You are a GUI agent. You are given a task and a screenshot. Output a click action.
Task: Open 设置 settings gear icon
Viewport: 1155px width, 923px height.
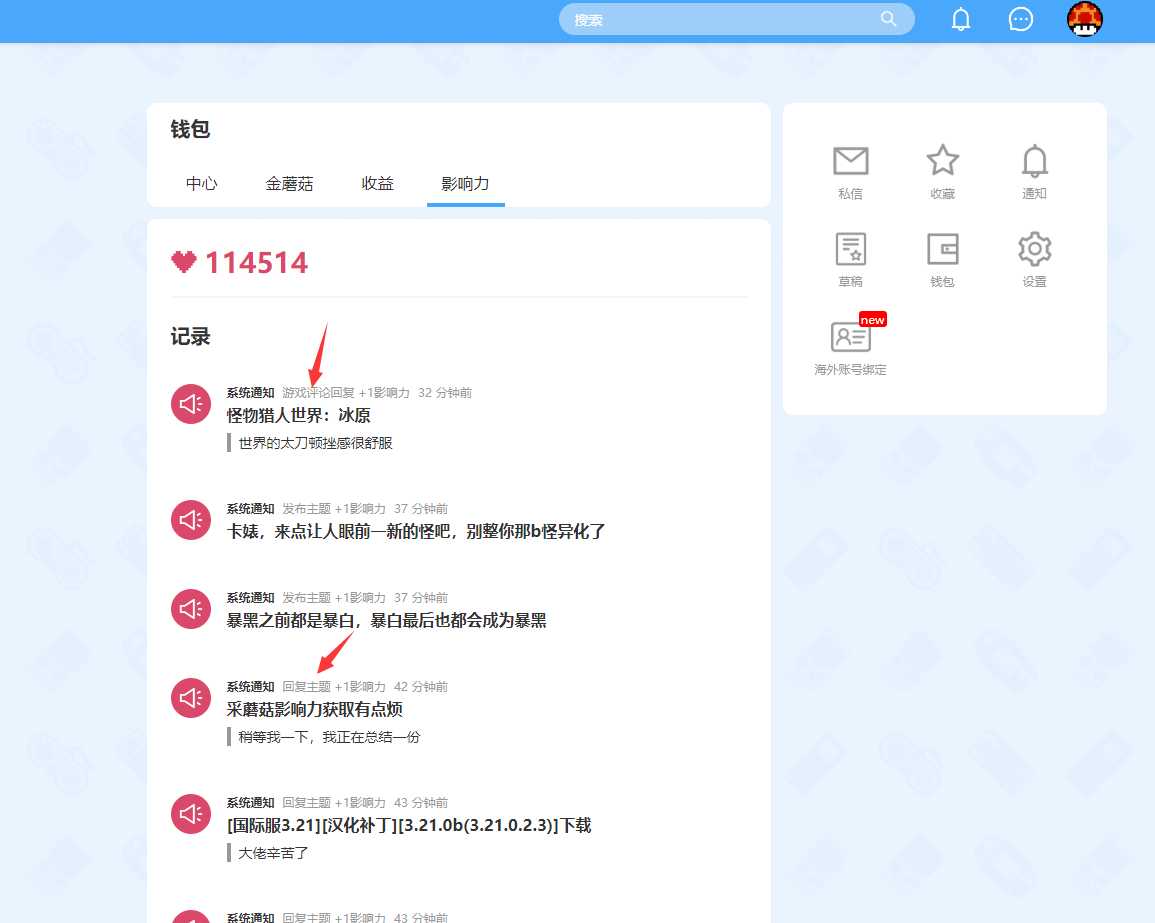[1034, 250]
